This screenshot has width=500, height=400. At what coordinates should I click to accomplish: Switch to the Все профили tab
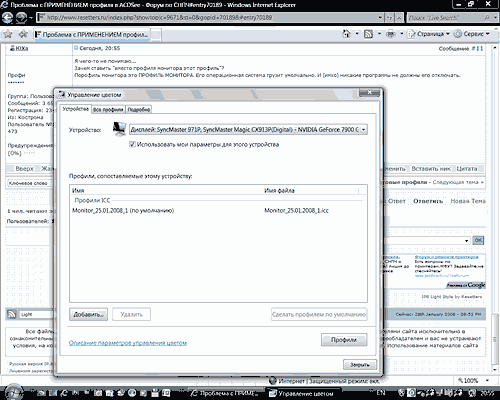[108, 110]
